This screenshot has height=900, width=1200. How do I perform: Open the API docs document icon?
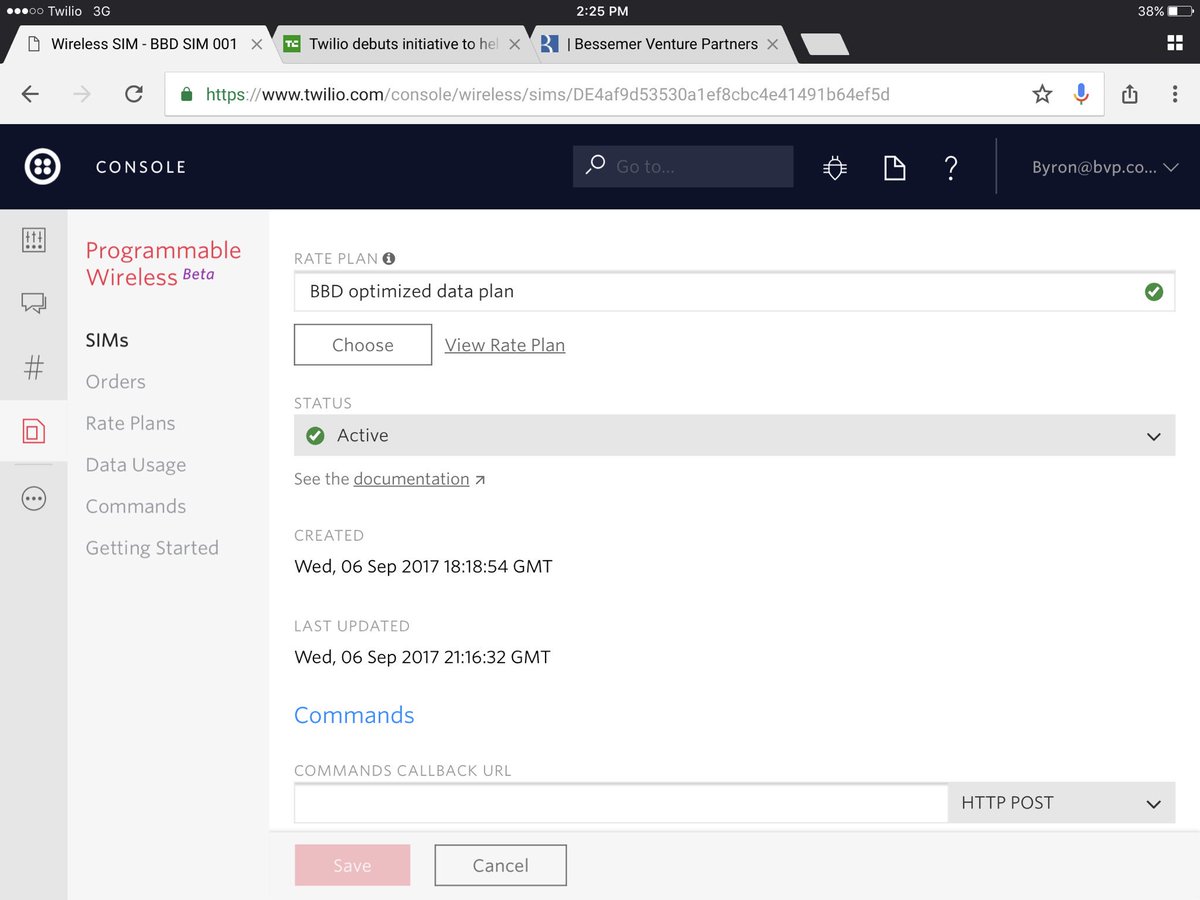[x=894, y=167]
